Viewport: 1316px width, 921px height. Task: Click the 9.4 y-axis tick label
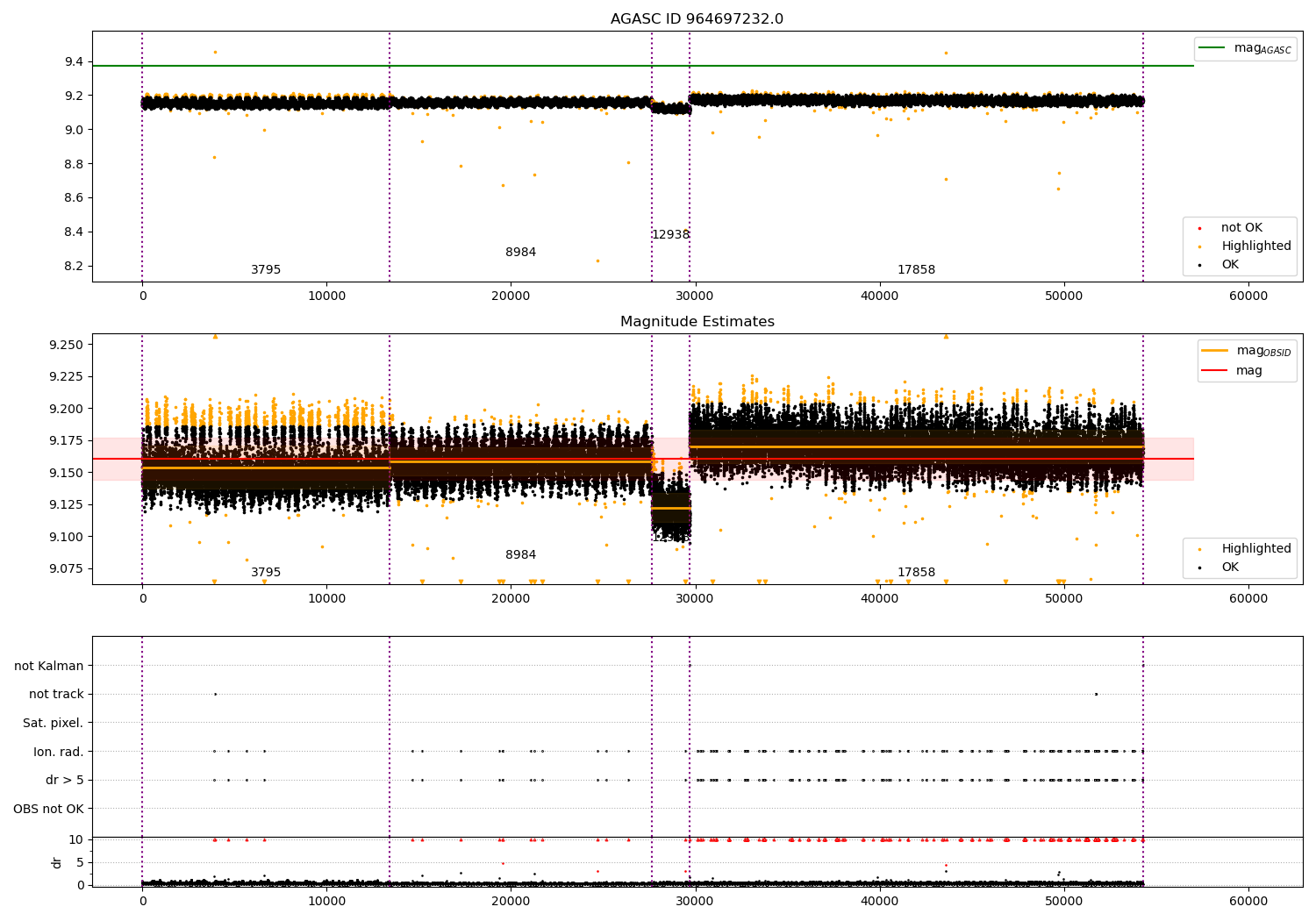tap(74, 61)
